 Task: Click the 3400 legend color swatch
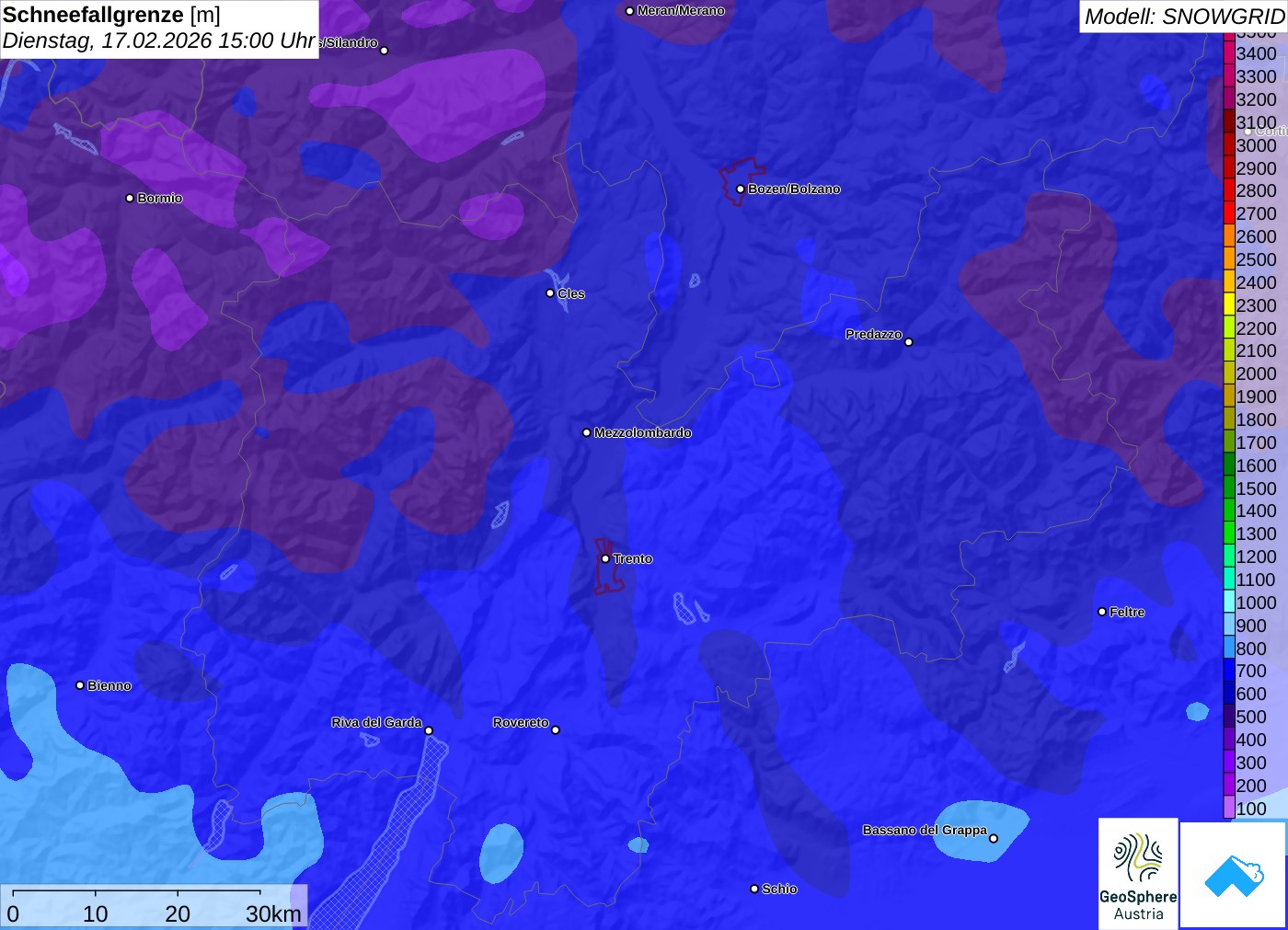(x=1229, y=53)
